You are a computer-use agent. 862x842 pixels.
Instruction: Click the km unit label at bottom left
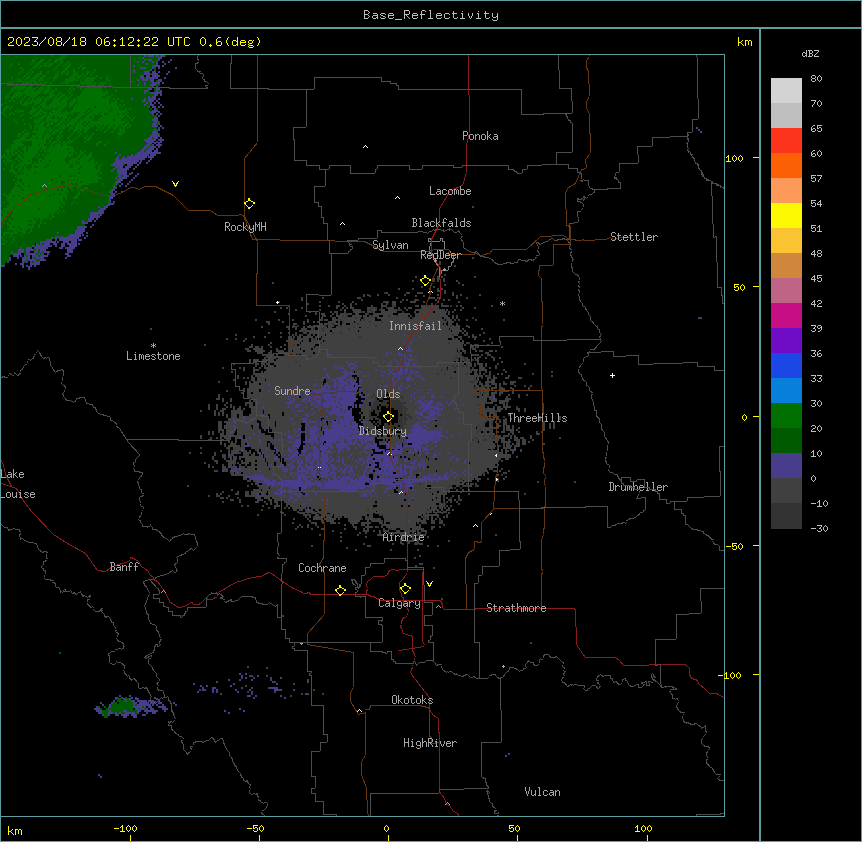(15, 830)
